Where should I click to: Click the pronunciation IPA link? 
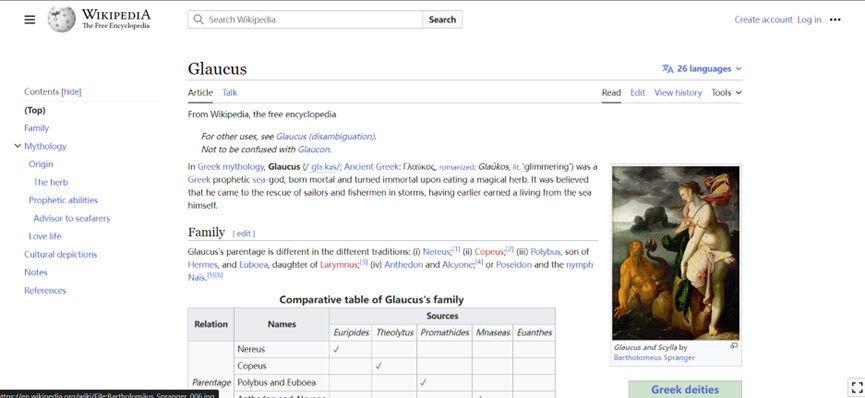[x=322, y=167]
